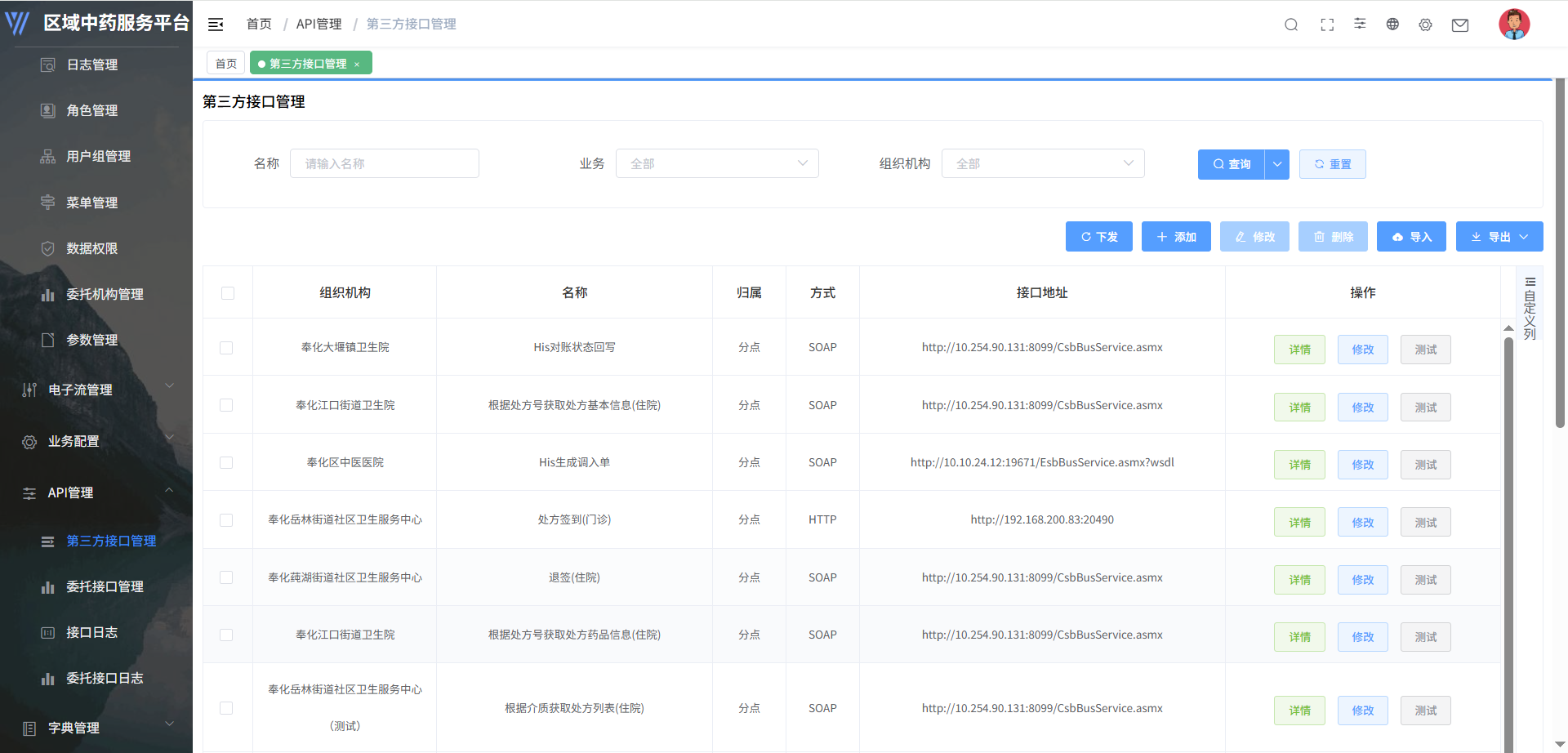Click the page vertical scrollbar
The width and height of the screenshot is (1568, 753).
1561,253
